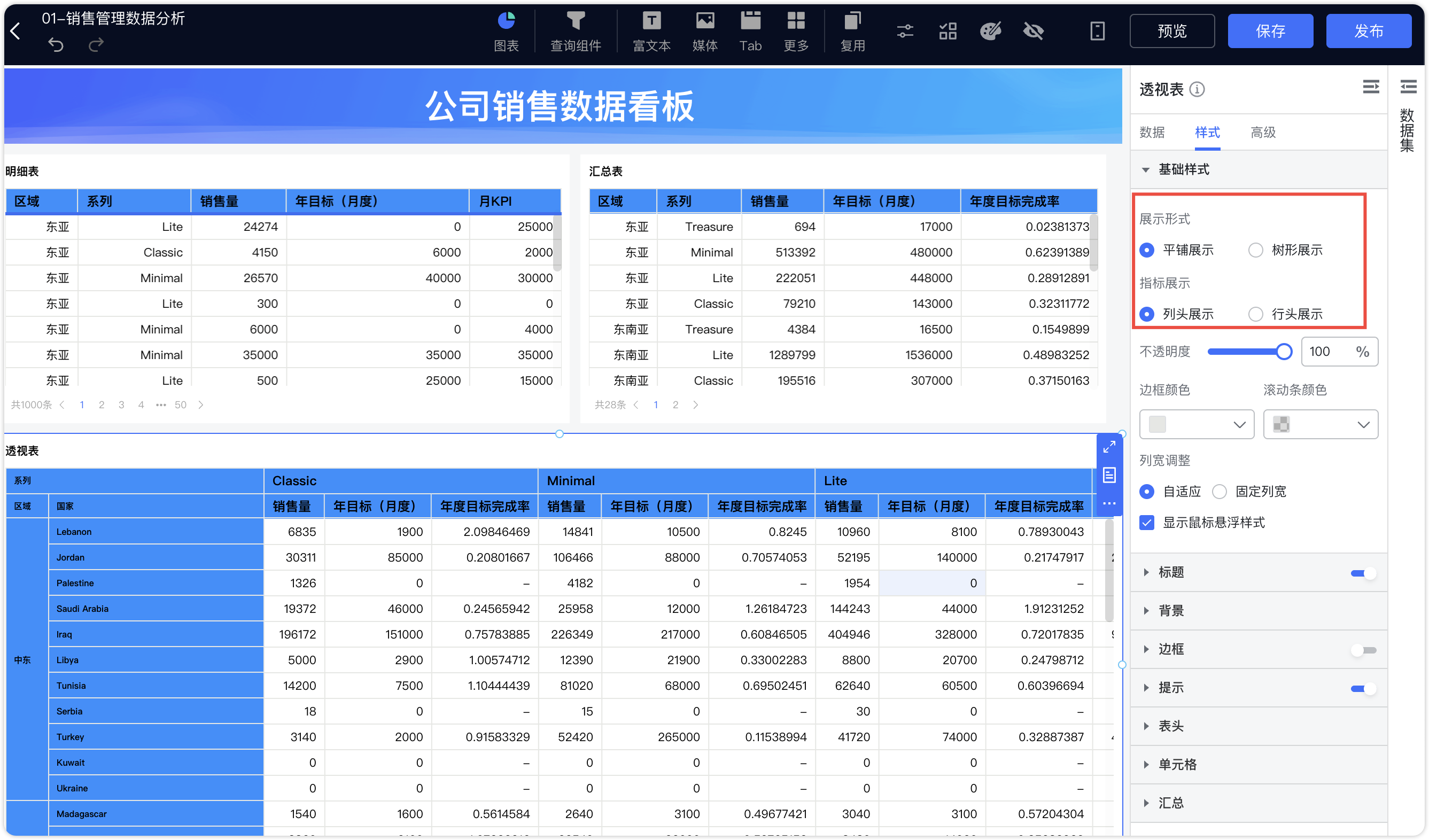
Task: Open the 媒体 media component
Action: (705, 32)
